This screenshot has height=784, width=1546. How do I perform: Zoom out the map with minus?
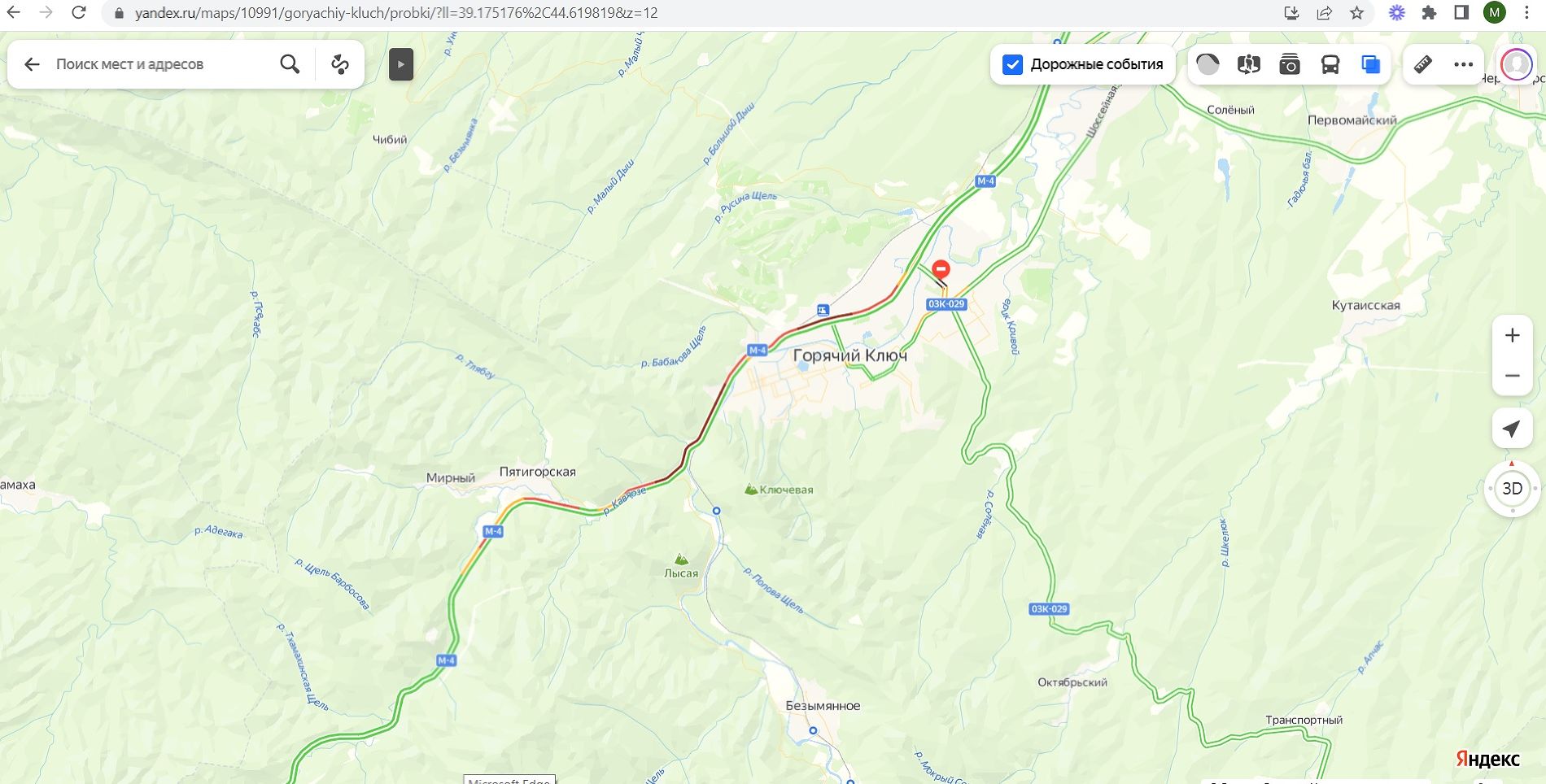(1513, 376)
